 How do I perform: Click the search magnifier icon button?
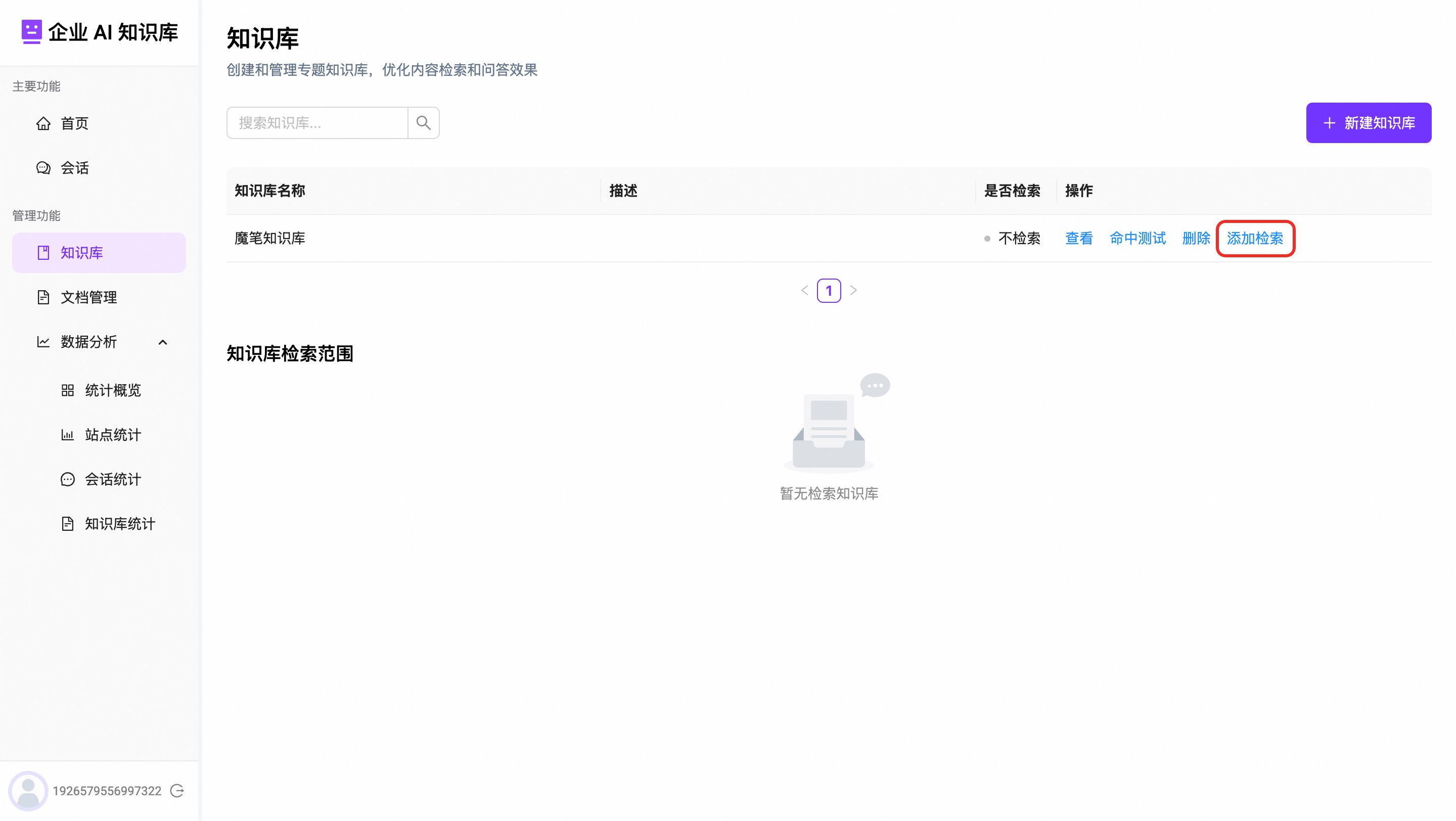coord(423,123)
